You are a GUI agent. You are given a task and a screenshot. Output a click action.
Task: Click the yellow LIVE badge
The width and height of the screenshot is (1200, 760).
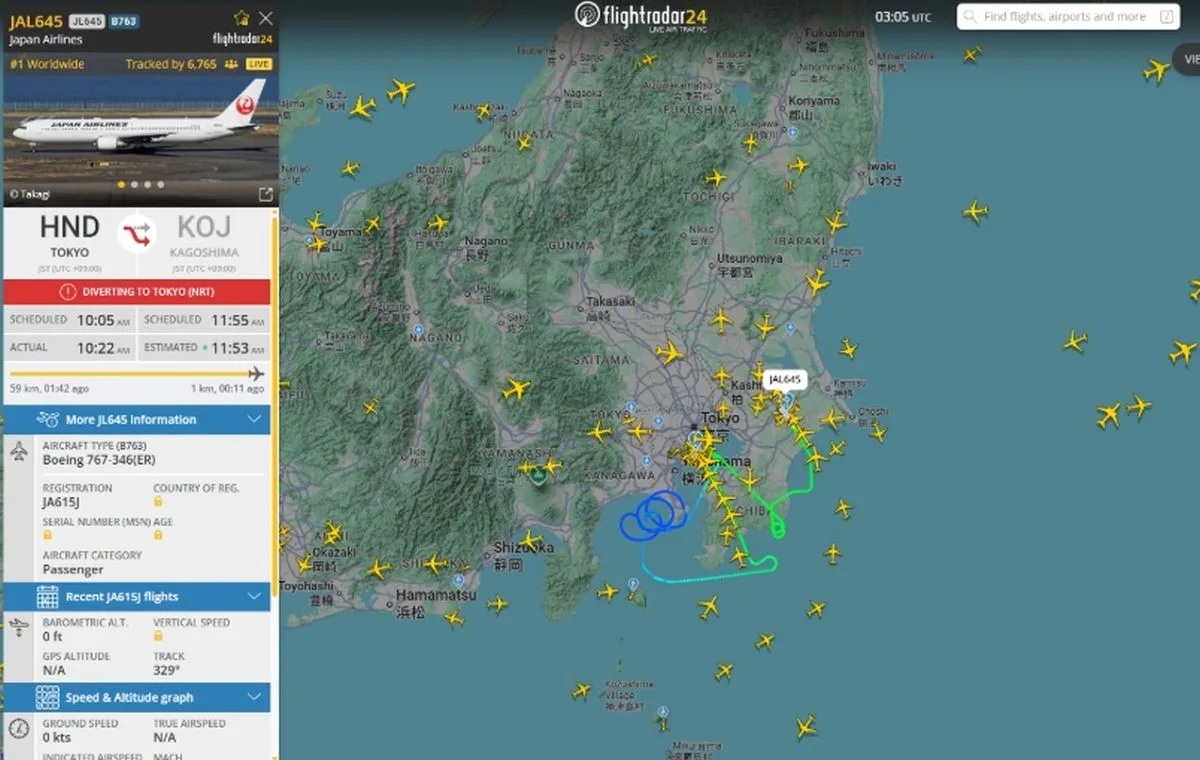[258, 64]
